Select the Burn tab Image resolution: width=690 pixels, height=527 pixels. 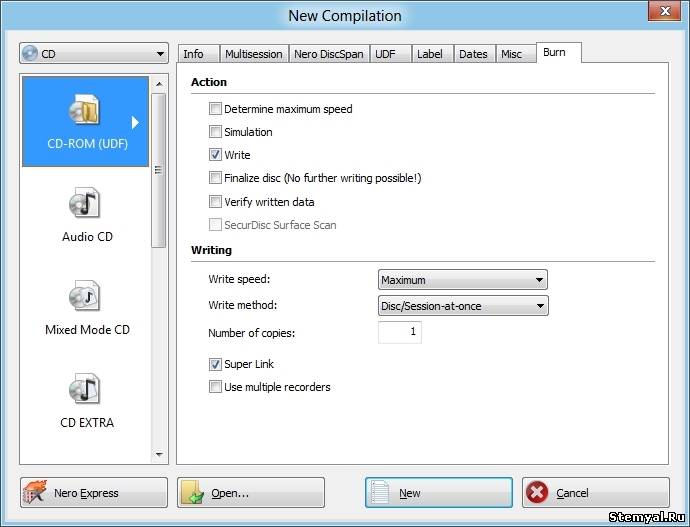point(559,52)
